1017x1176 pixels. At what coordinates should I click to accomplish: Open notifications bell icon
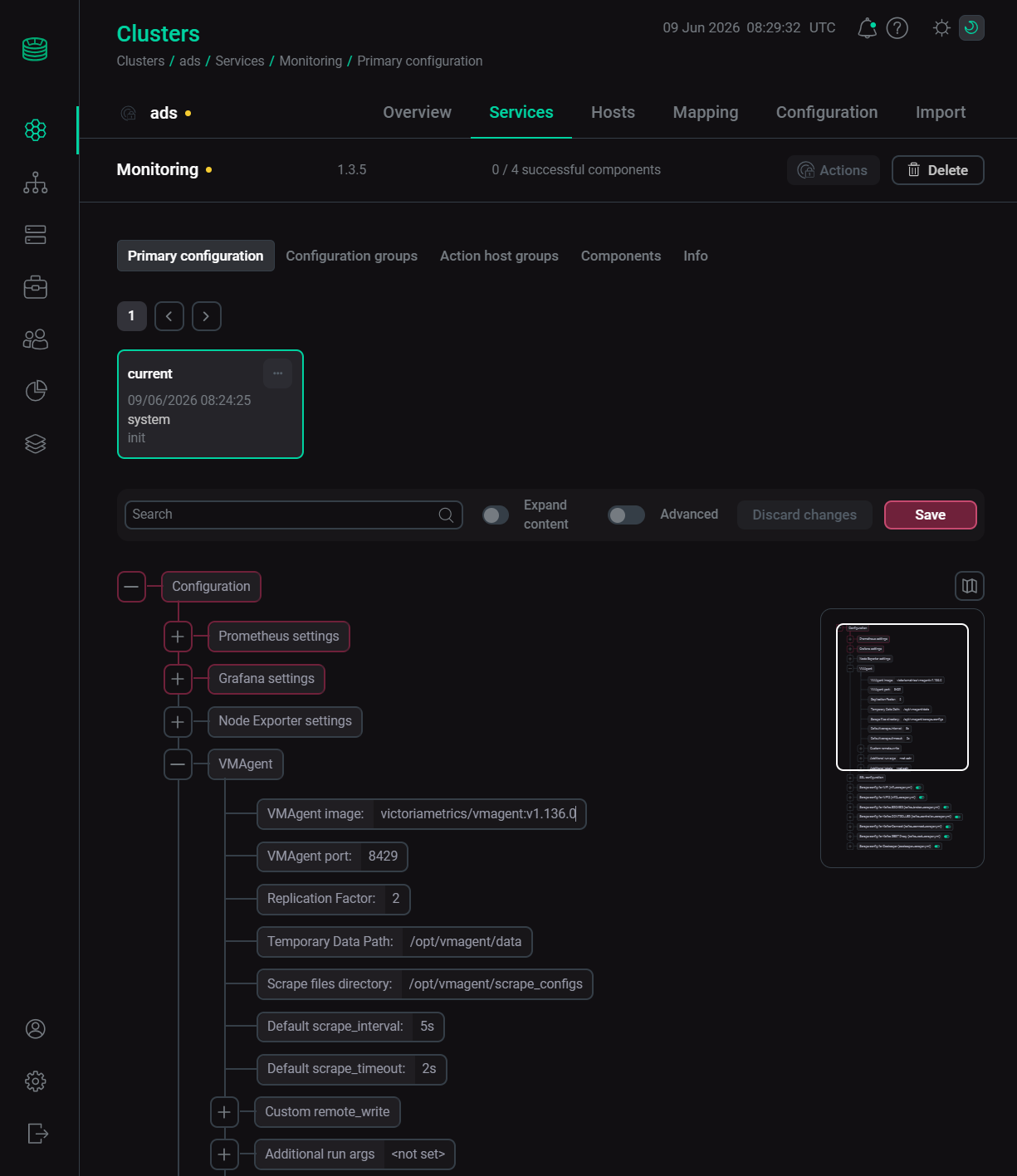coord(867,28)
